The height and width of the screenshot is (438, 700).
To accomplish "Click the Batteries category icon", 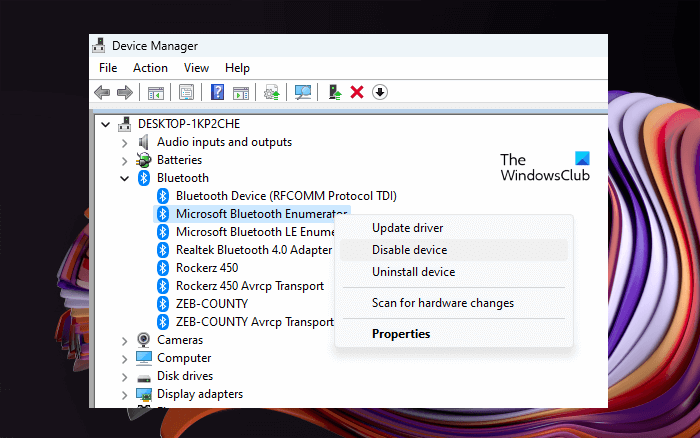I will pos(144,160).
